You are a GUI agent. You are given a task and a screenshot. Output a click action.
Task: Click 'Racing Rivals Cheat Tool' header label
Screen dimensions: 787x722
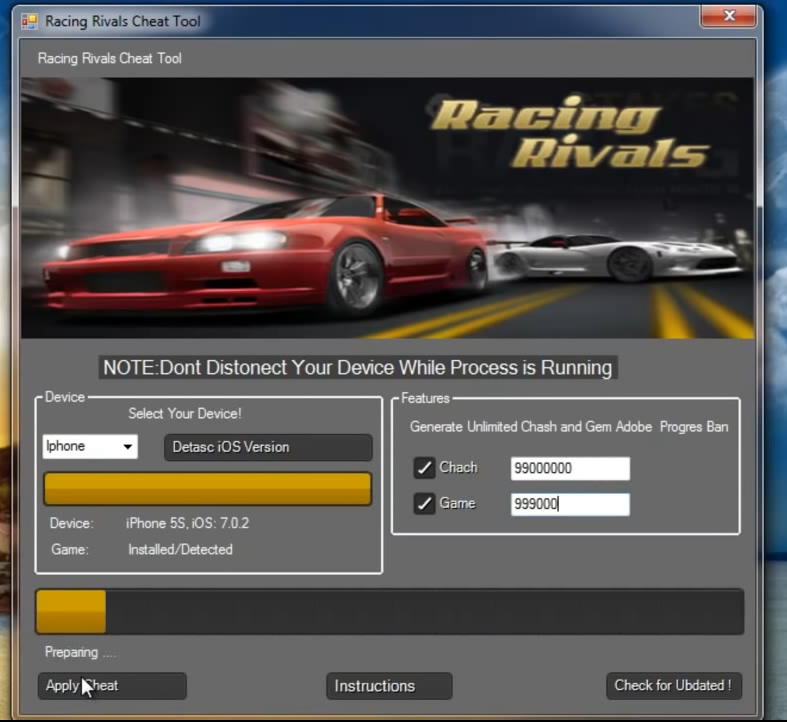pyautogui.click(x=109, y=58)
